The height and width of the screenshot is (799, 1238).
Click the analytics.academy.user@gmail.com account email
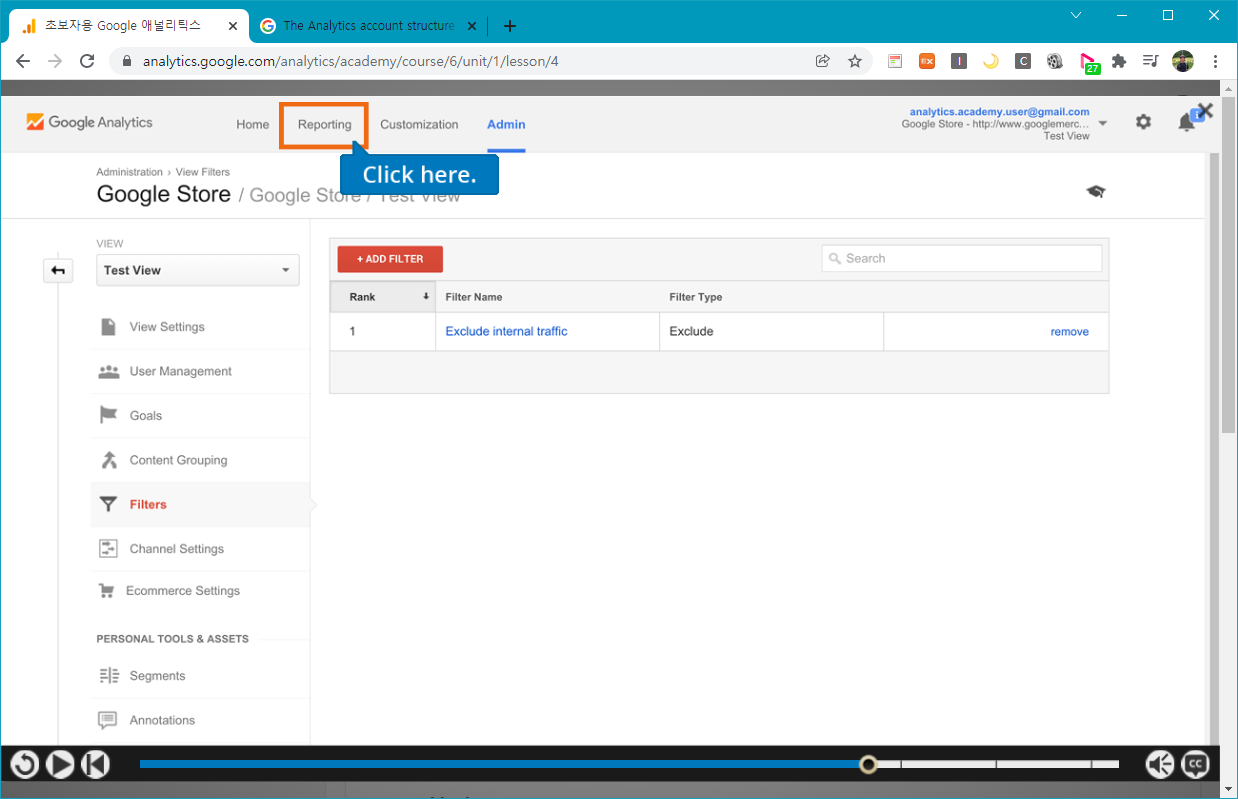pyautogui.click(x=999, y=112)
